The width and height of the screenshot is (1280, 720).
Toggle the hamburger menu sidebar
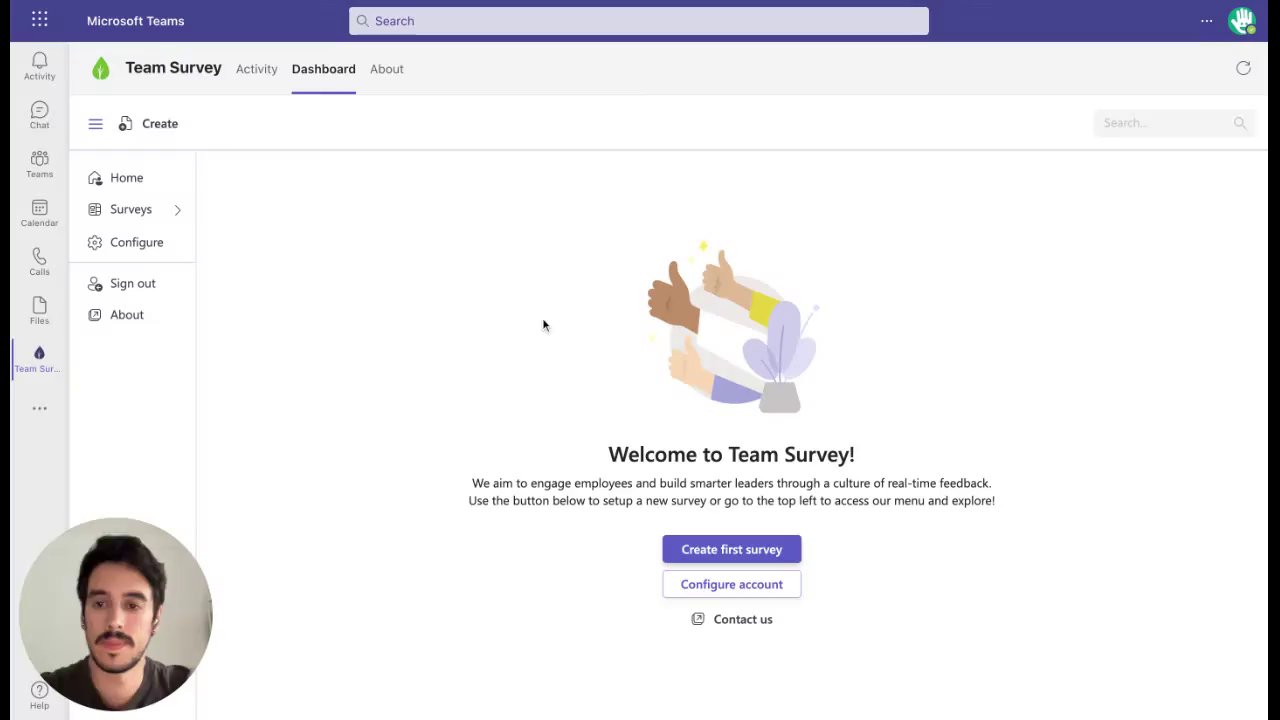(x=95, y=124)
